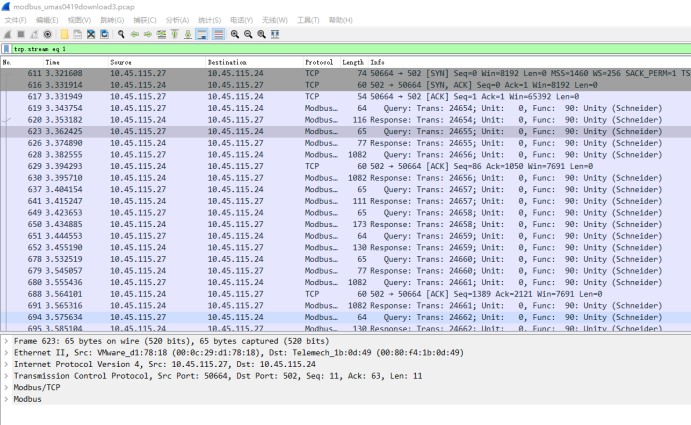Click the zoom out magnifier icon

(x=247, y=34)
